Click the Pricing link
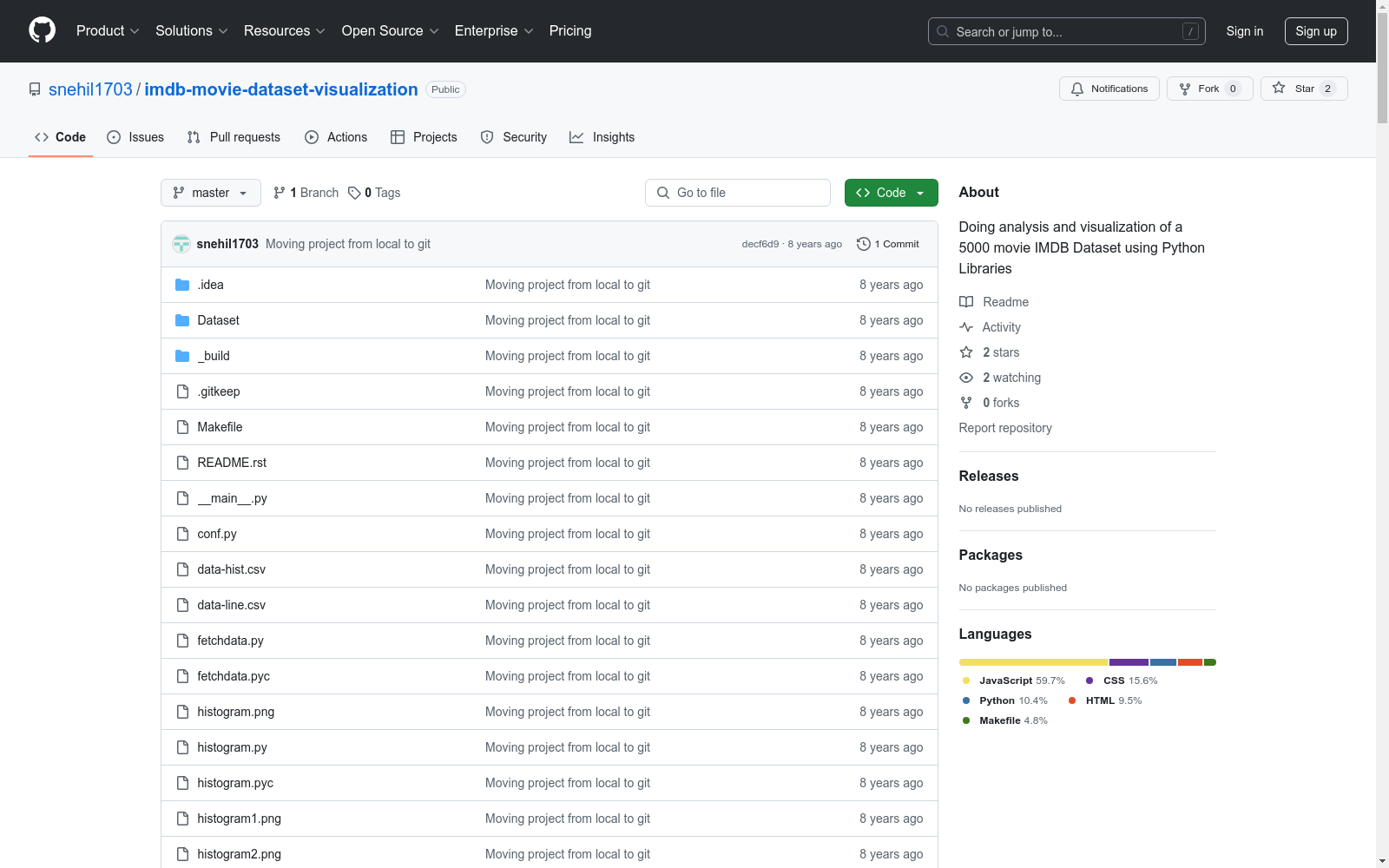Image resolution: width=1389 pixels, height=868 pixels. [x=570, y=30]
